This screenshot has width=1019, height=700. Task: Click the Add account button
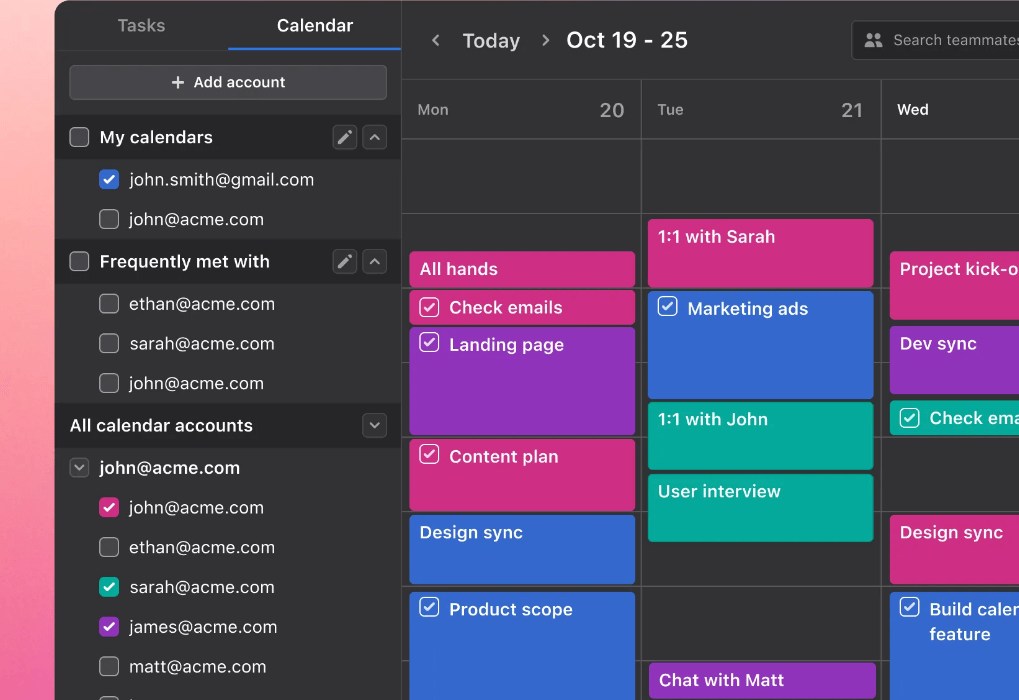(228, 82)
